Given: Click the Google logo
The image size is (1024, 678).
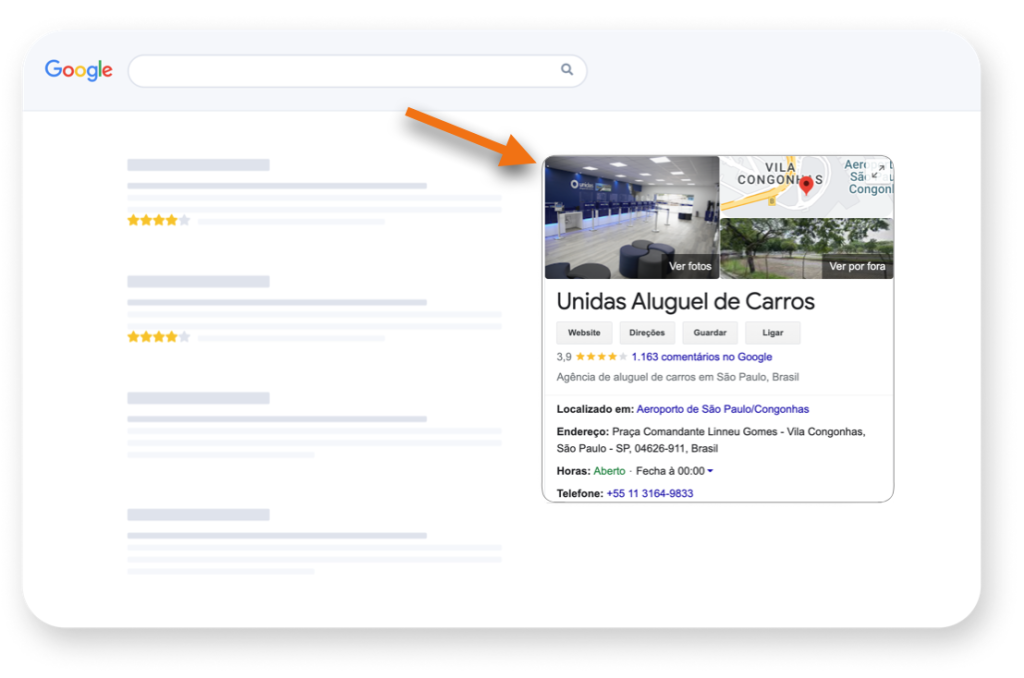Looking at the screenshot, I should point(78,70).
